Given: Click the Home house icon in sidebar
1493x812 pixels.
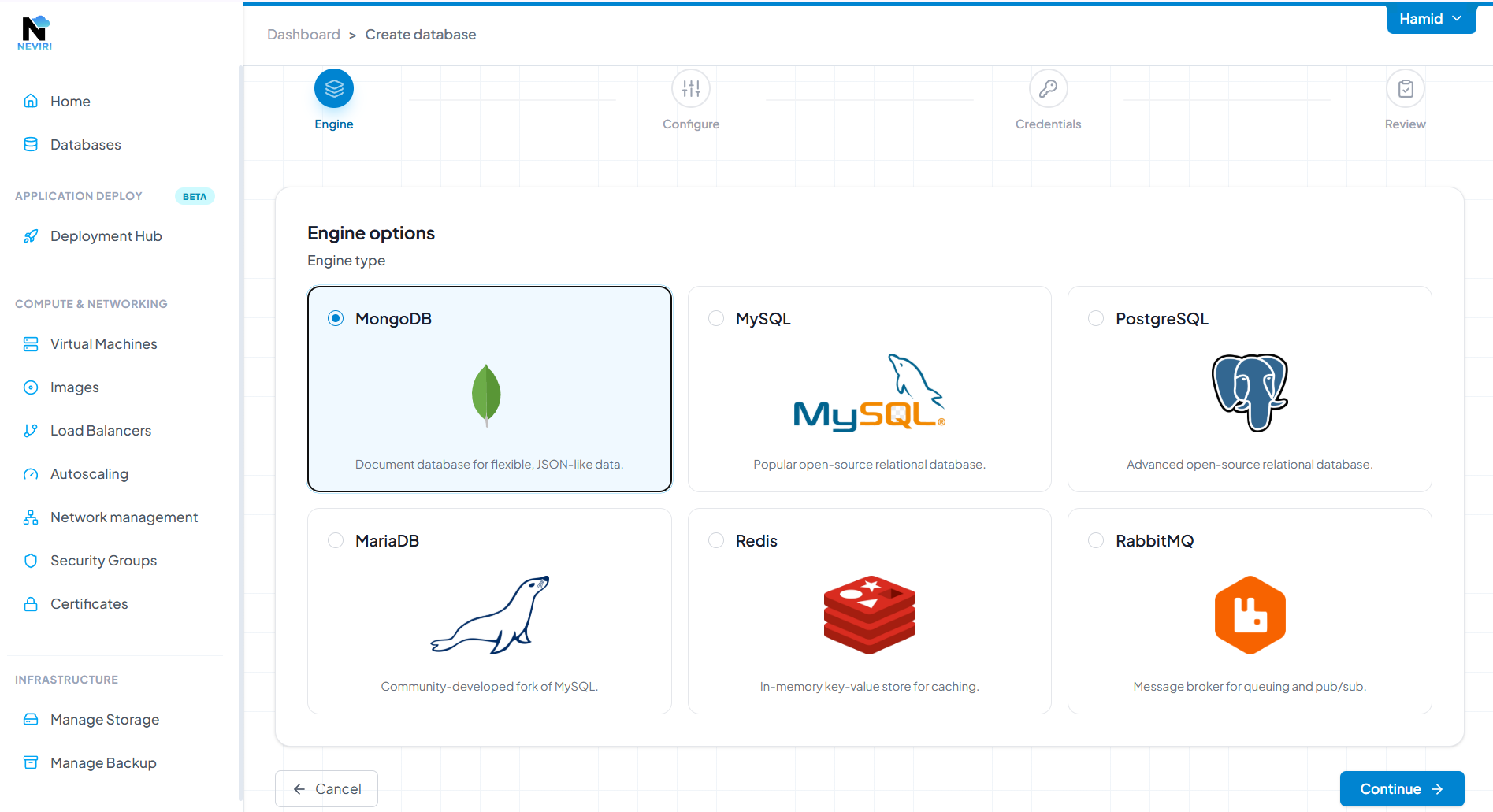Looking at the screenshot, I should (x=31, y=101).
